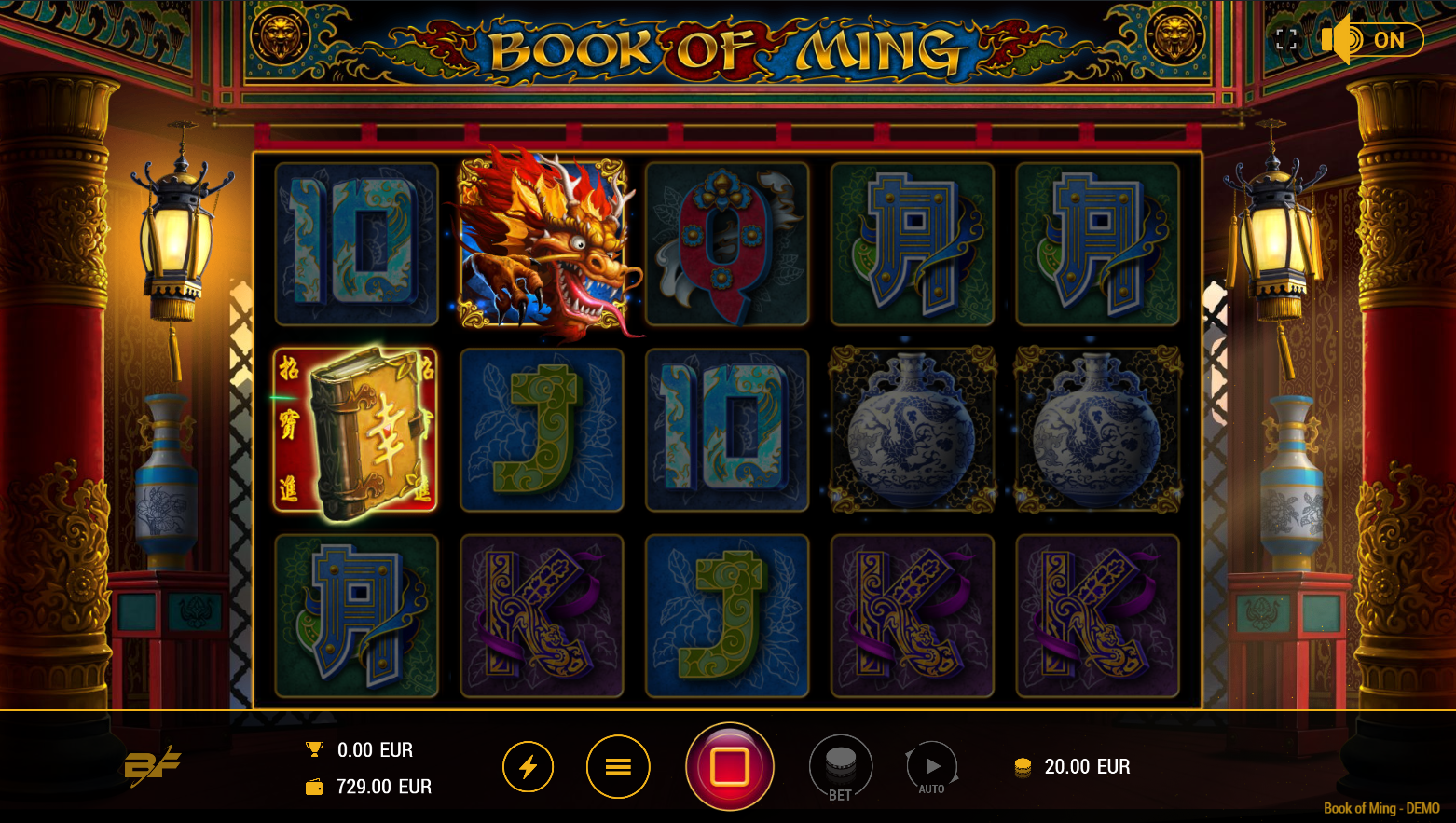Open the hamburger menu
Screen dimensions: 1456x823
[x=618, y=767]
